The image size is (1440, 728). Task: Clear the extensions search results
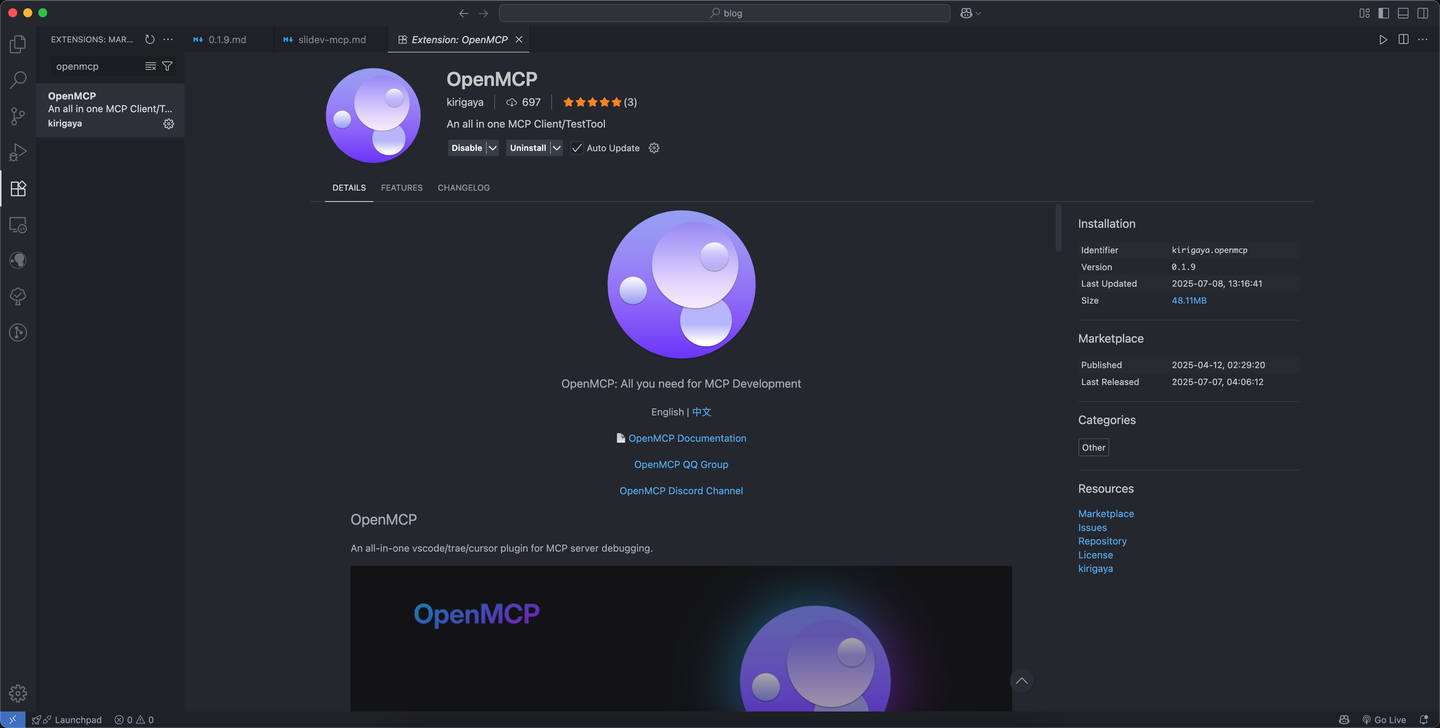point(150,66)
